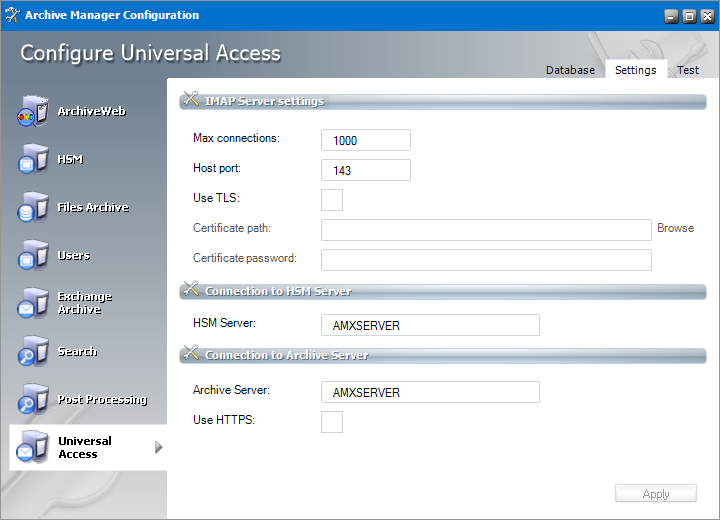Screen dimensions: 720x520
Task: Open the ArchiveWeb sidebar icon
Action: [x=32, y=112]
